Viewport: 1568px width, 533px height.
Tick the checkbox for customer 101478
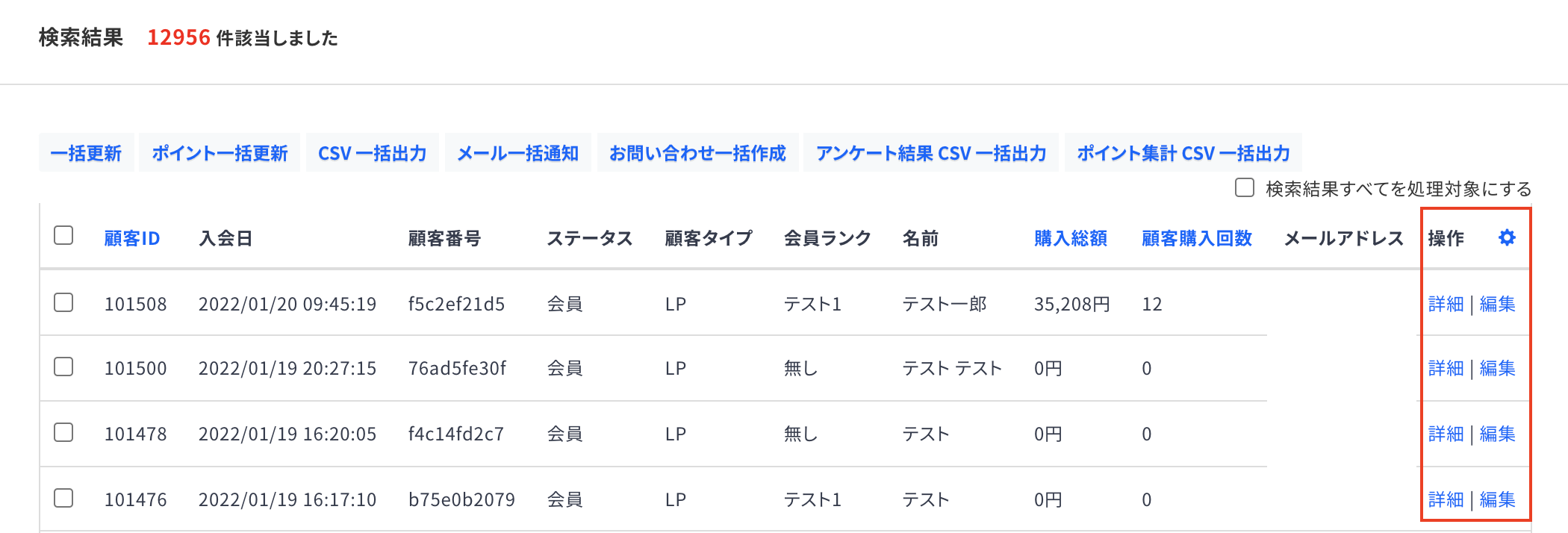click(x=63, y=432)
